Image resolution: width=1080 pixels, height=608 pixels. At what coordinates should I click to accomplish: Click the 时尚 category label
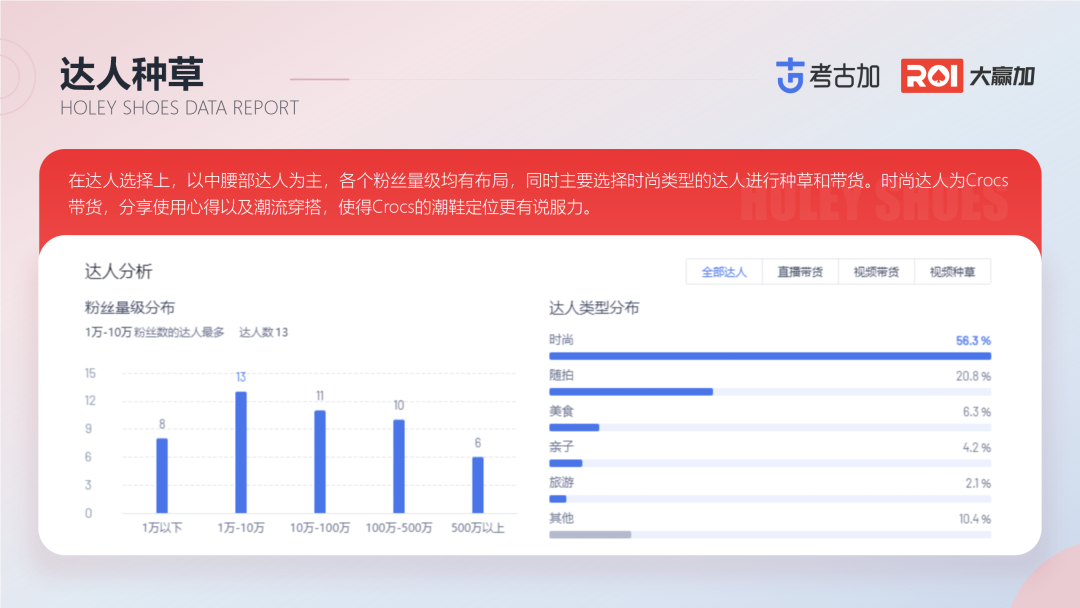click(x=561, y=339)
